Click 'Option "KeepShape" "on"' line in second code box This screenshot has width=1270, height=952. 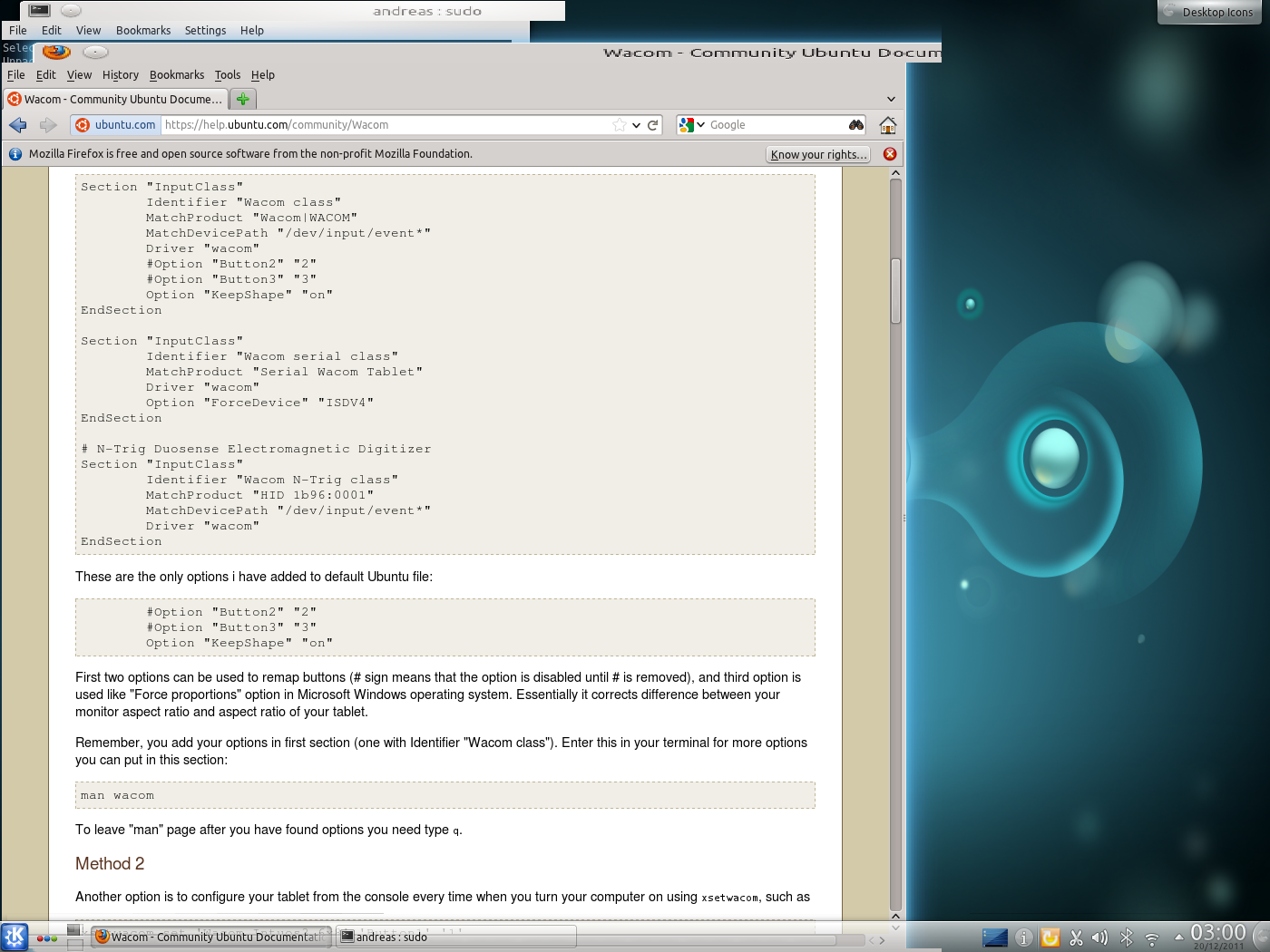pos(239,643)
